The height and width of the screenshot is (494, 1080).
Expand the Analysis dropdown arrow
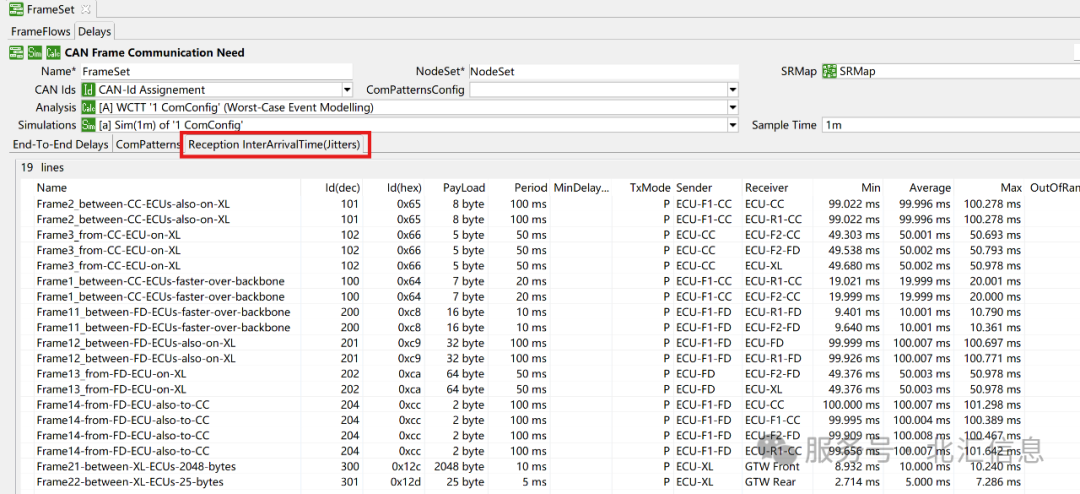tap(733, 107)
